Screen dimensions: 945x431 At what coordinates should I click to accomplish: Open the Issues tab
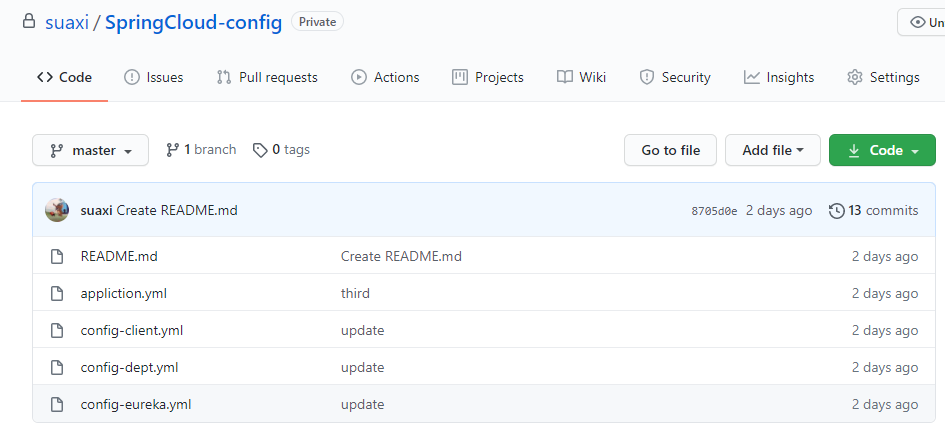click(153, 77)
